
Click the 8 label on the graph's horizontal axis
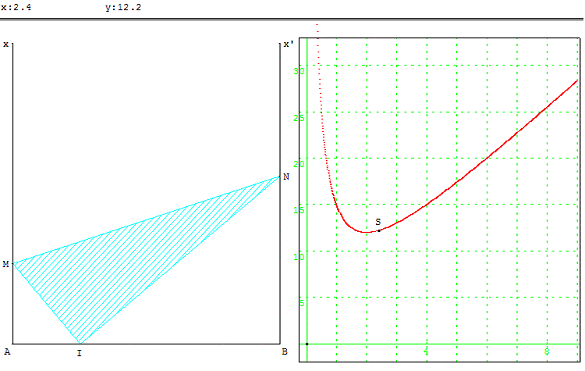(547, 351)
